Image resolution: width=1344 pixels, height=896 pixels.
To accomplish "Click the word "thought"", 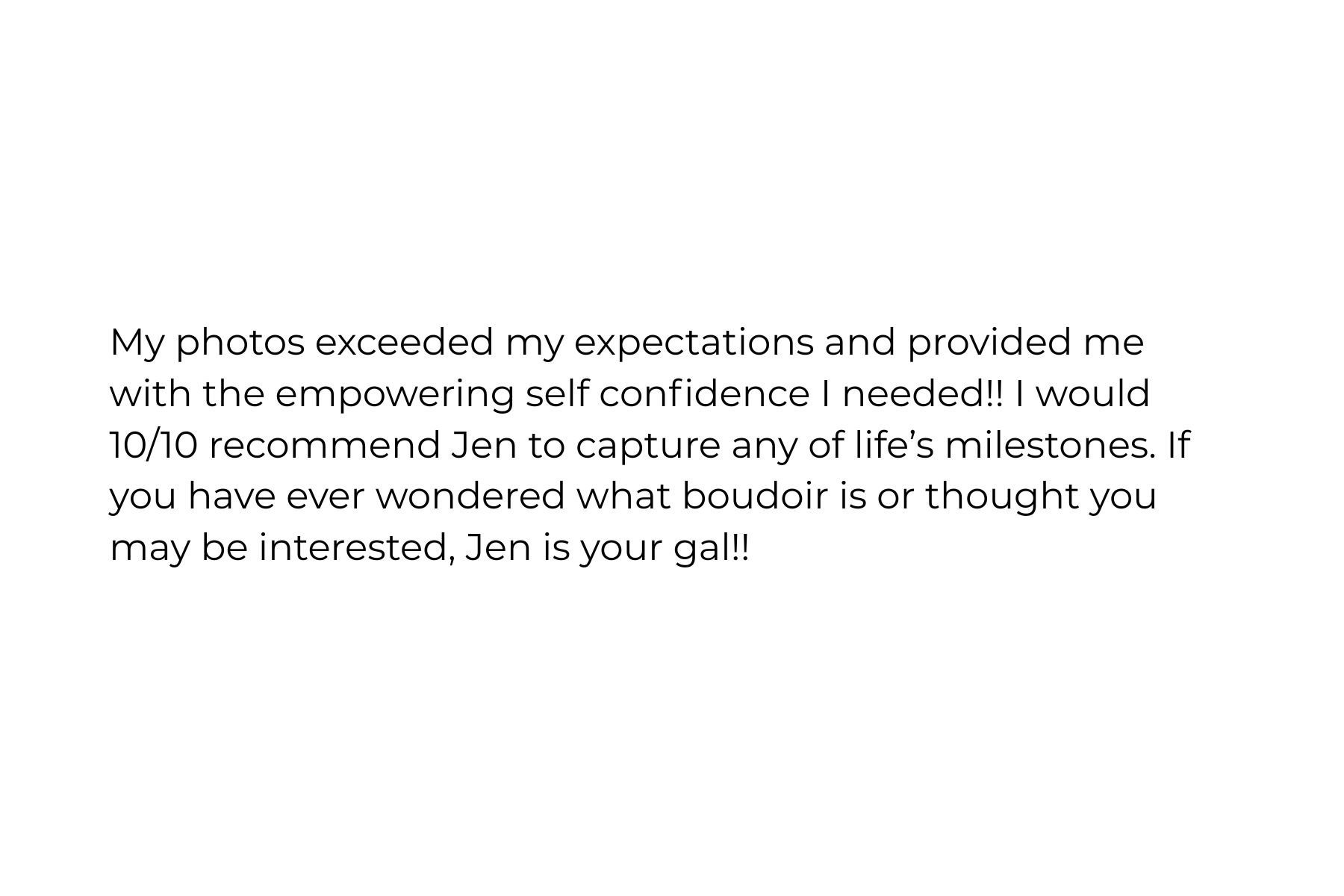I will pyautogui.click(x=1002, y=497).
